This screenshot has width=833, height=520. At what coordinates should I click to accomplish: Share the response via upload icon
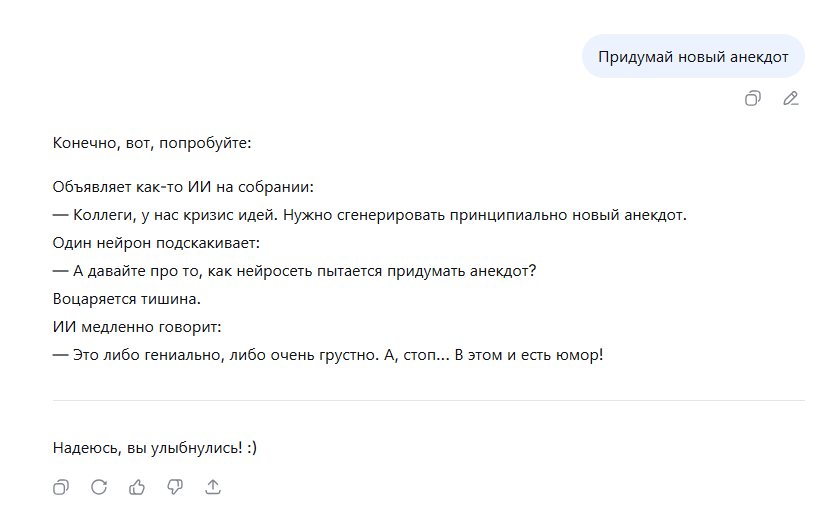213,487
